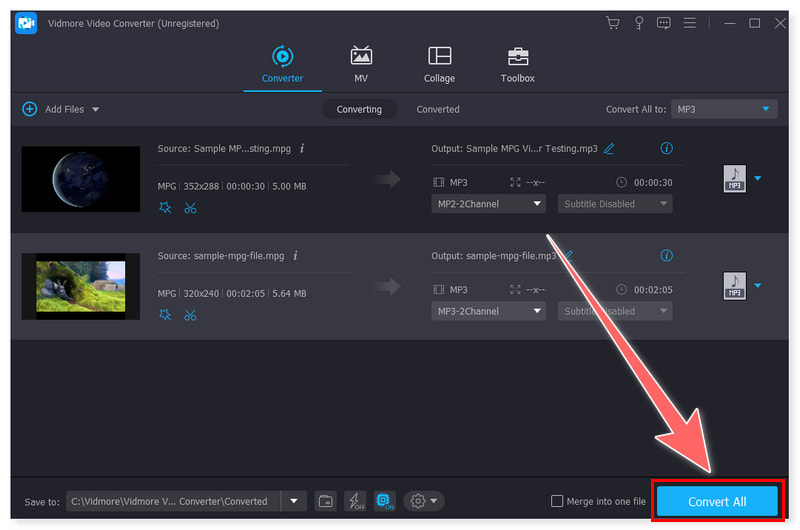This screenshot has width=800, height=530.
Task: Click the Add Files button
Action: point(62,109)
